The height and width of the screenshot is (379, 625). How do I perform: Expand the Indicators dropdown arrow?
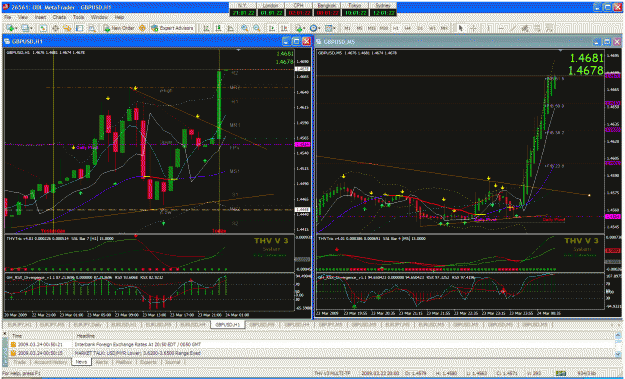tap(305, 28)
